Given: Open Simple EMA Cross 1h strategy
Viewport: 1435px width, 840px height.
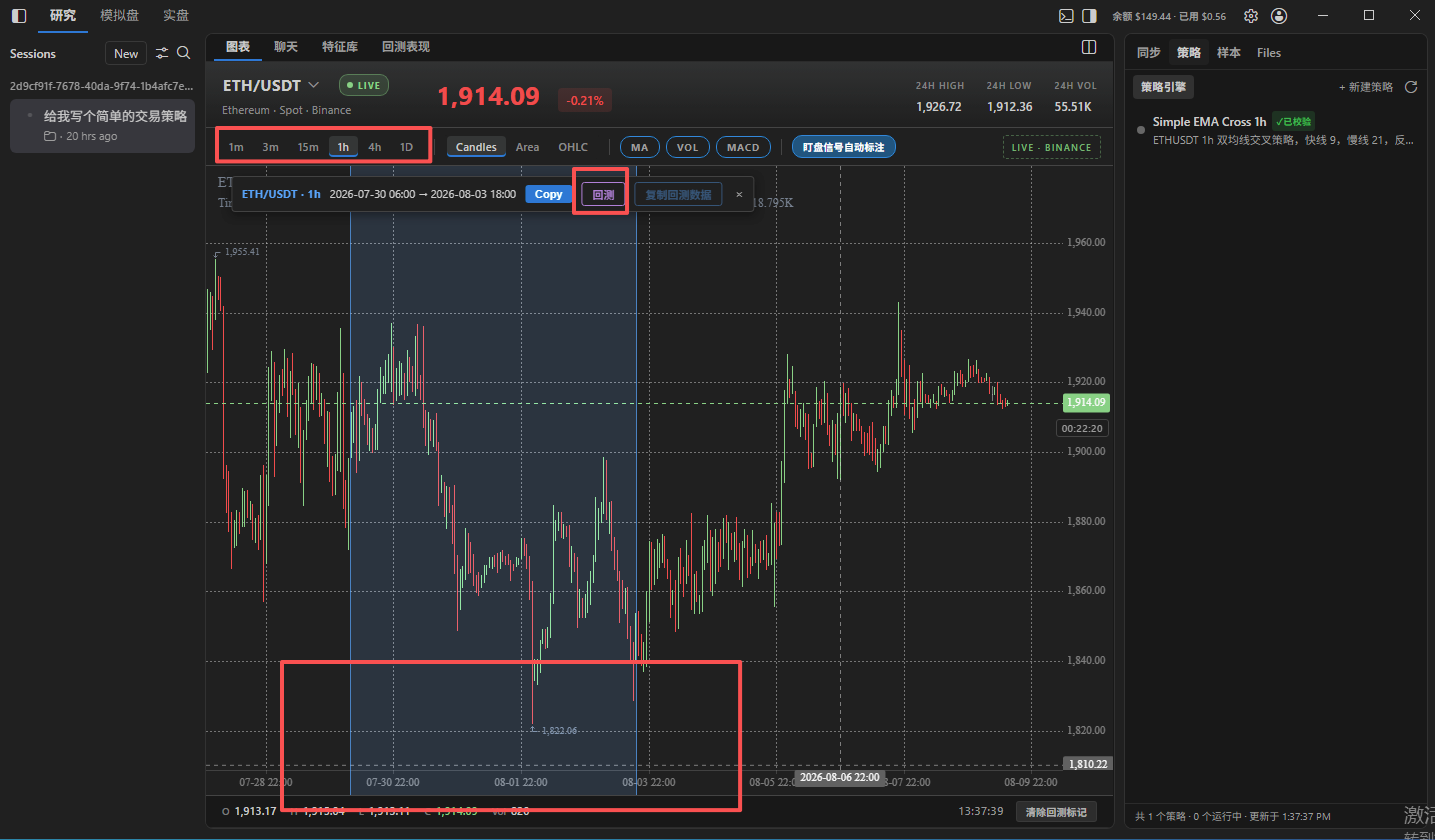Looking at the screenshot, I should pos(1275,131).
